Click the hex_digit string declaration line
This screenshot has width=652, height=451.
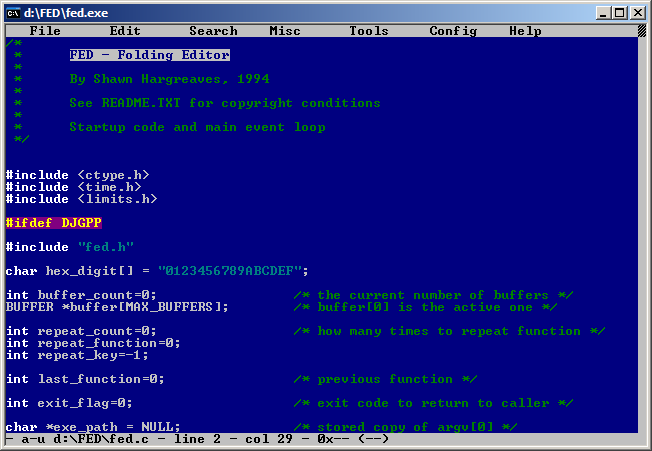click(x=157, y=271)
